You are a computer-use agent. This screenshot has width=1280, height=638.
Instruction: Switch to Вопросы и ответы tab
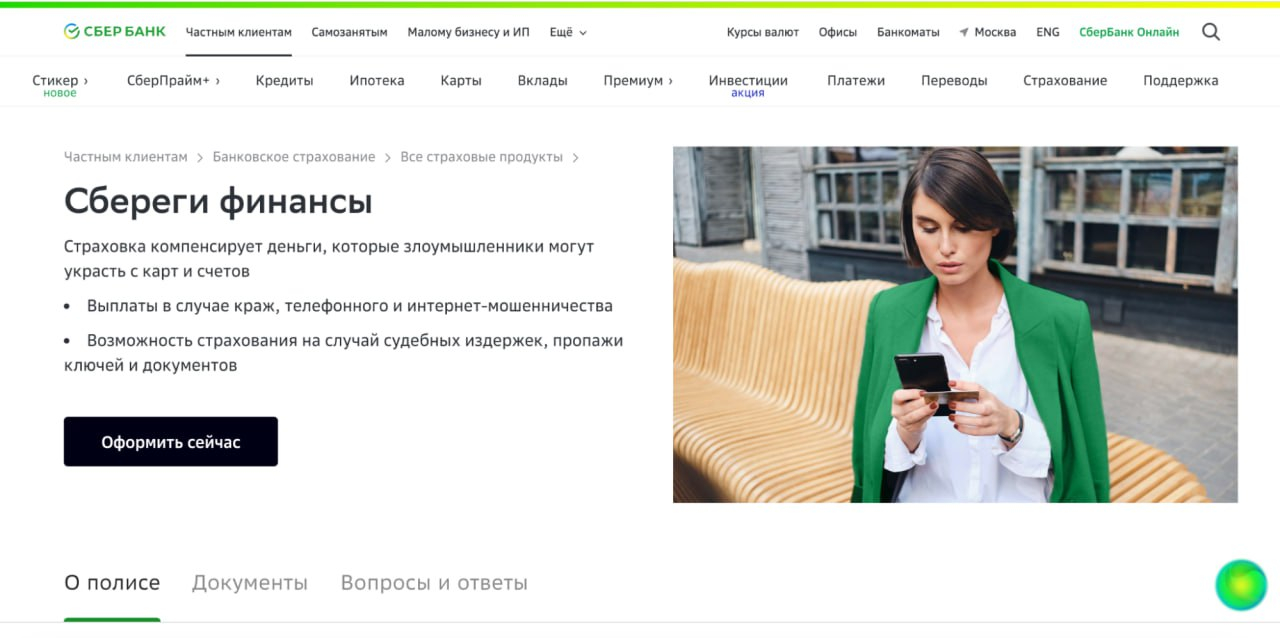click(434, 583)
